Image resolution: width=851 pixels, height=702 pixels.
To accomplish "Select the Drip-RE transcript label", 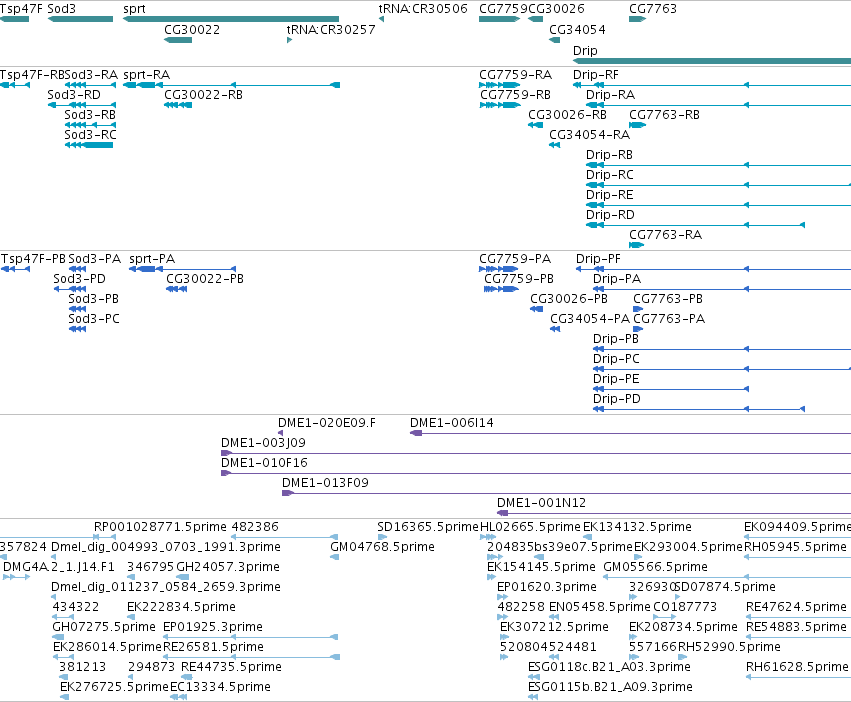I will point(609,194).
